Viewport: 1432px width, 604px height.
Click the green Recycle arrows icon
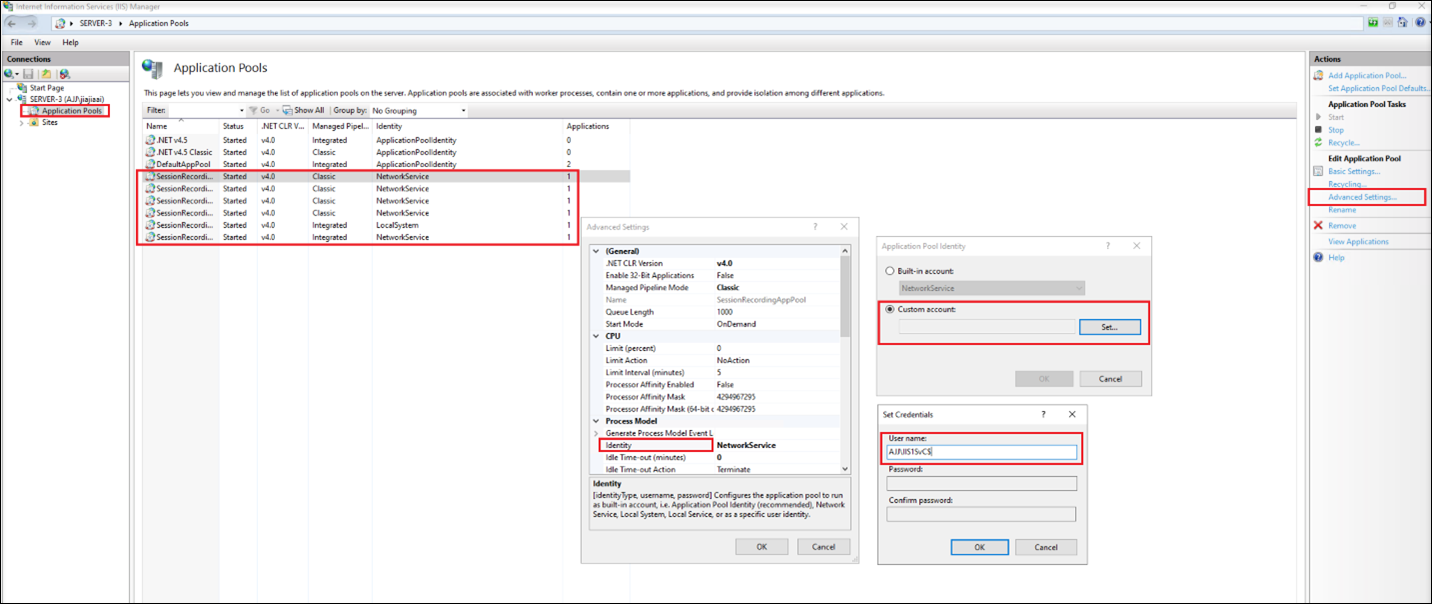click(x=1318, y=142)
